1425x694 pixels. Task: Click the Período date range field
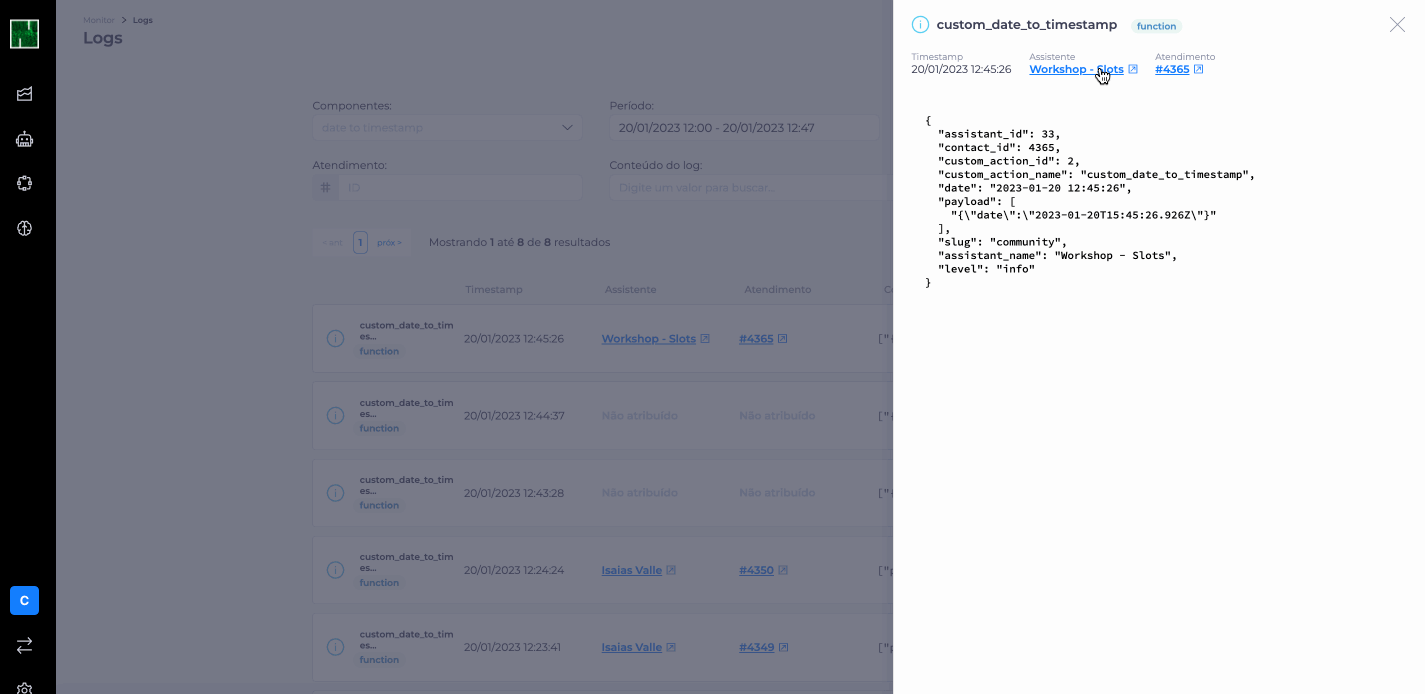coord(743,128)
